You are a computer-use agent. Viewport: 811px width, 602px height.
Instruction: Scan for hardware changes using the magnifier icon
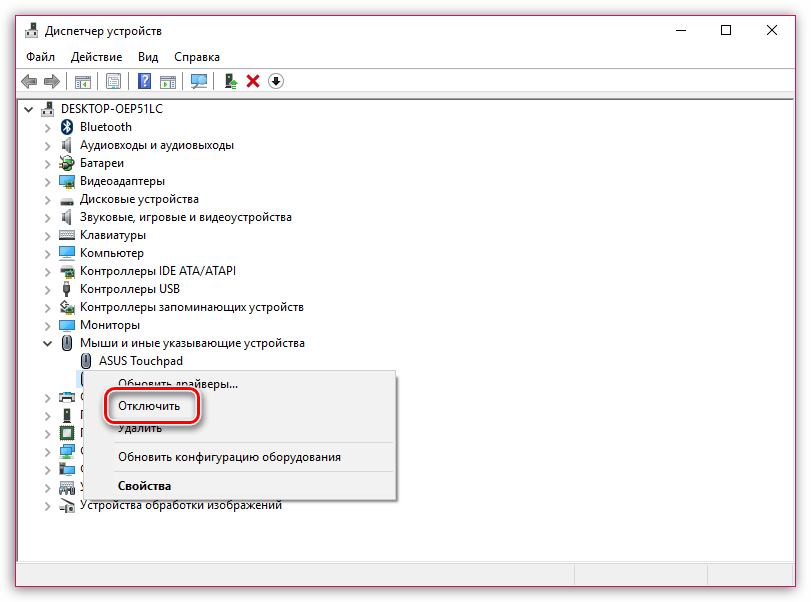[x=199, y=81]
